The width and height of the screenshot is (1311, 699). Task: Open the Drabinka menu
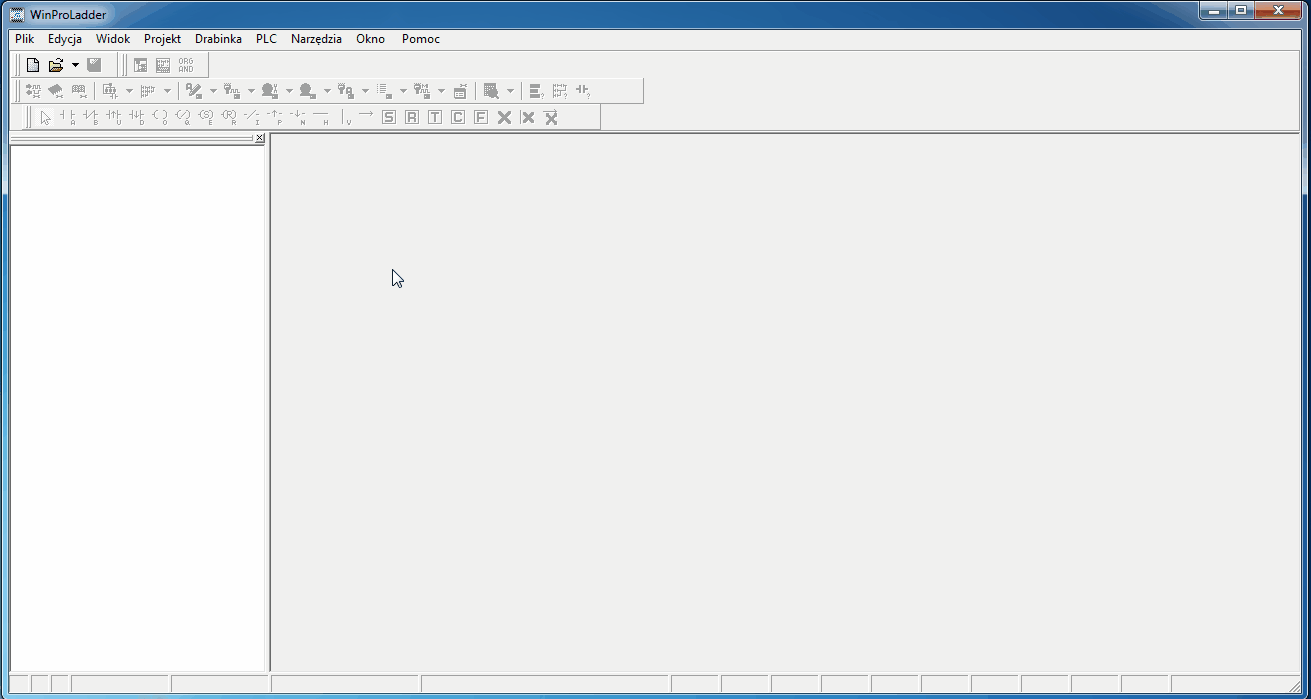tap(218, 39)
